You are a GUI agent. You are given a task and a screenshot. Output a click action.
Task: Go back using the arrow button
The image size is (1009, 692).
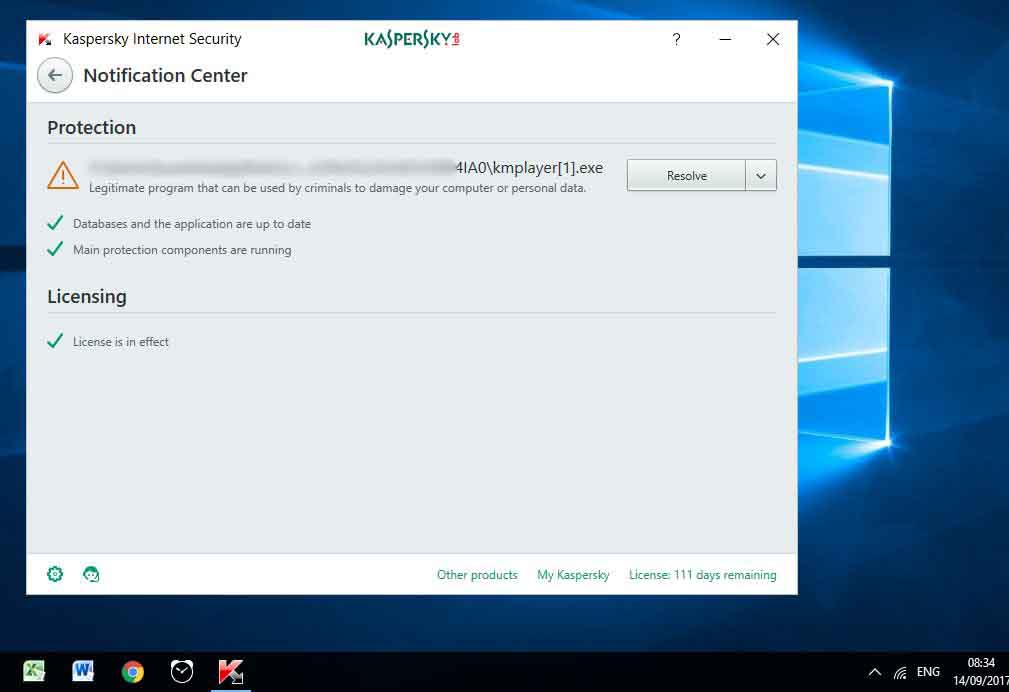55,75
